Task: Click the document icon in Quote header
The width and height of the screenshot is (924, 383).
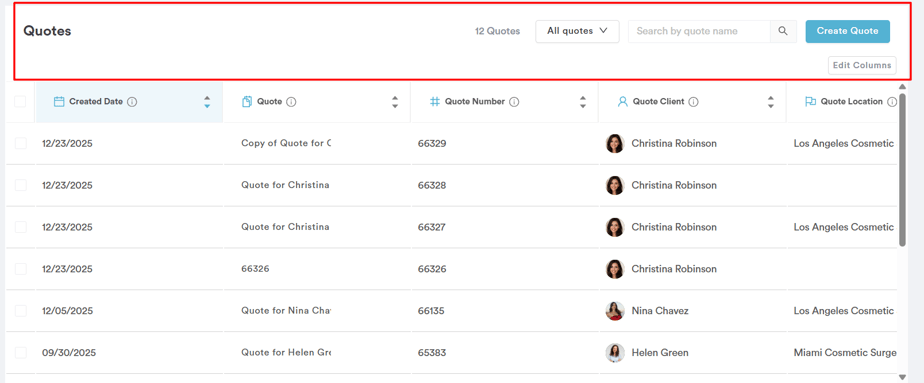Action: (x=247, y=102)
